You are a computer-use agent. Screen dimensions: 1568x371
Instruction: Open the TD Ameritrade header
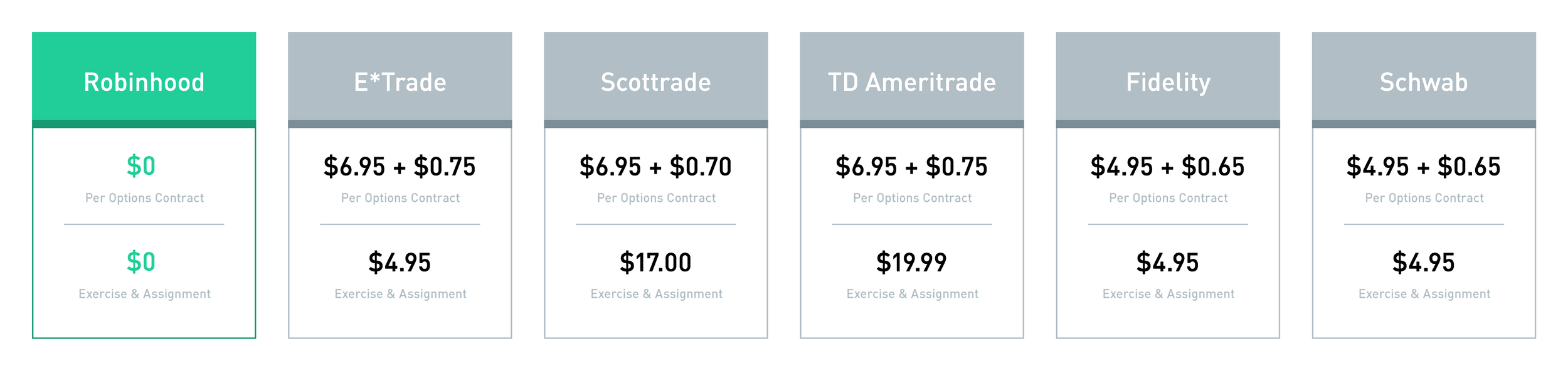pos(911,80)
